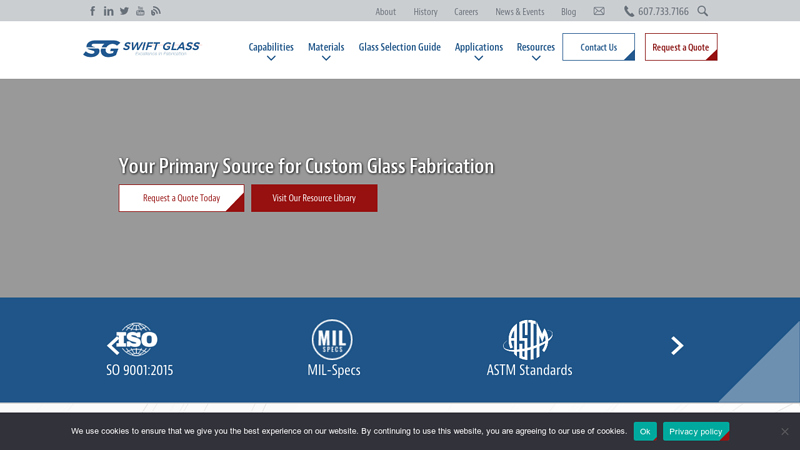Click the ASTM Standards logo icon
Viewport: 800px width, 450px height.
pyautogui.click(x=528, y=340)
